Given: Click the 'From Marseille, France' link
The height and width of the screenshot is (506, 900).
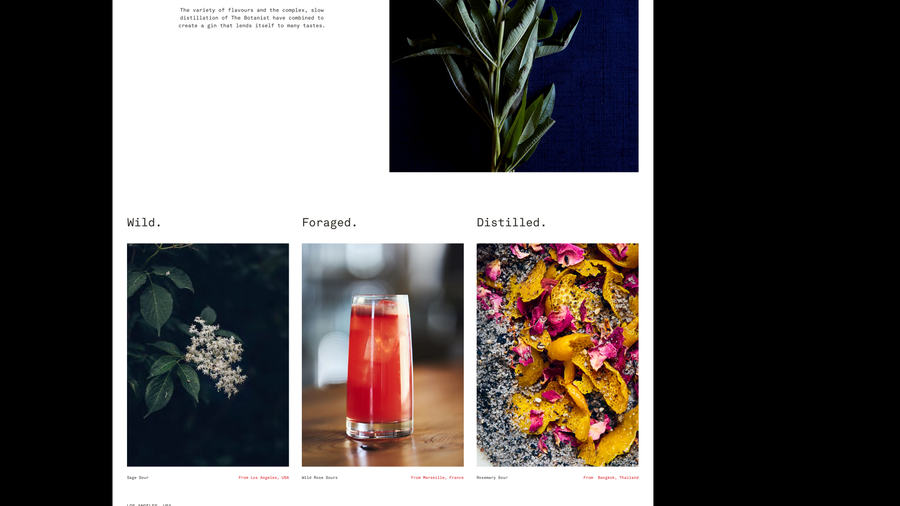Looking at the screenshot, I should click(437, 477).
